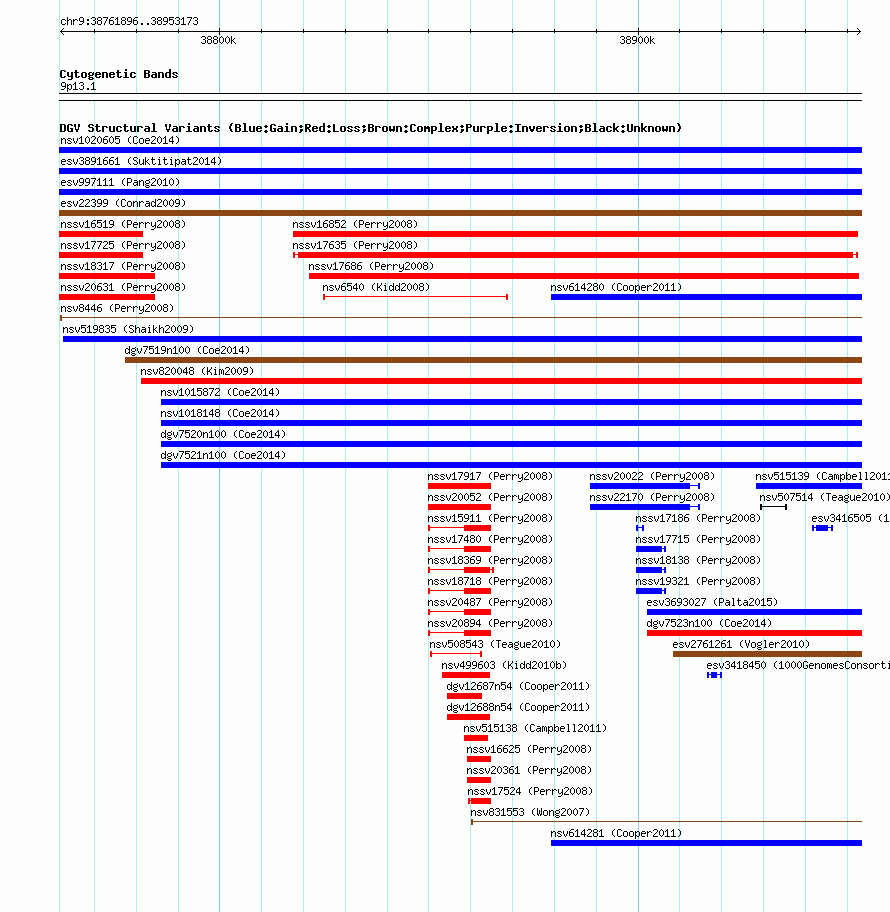Click the blue bar under esv3418450

(x=714, y=675)
